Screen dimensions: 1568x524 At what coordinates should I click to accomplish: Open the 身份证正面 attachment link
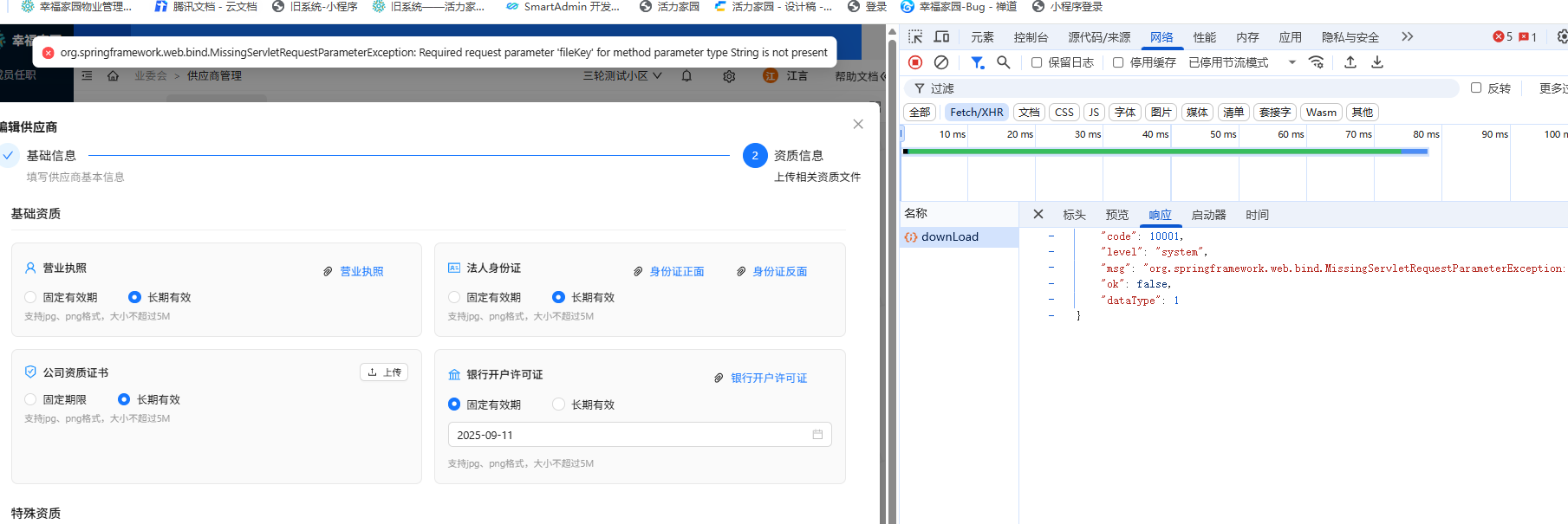tap(677, 272)
